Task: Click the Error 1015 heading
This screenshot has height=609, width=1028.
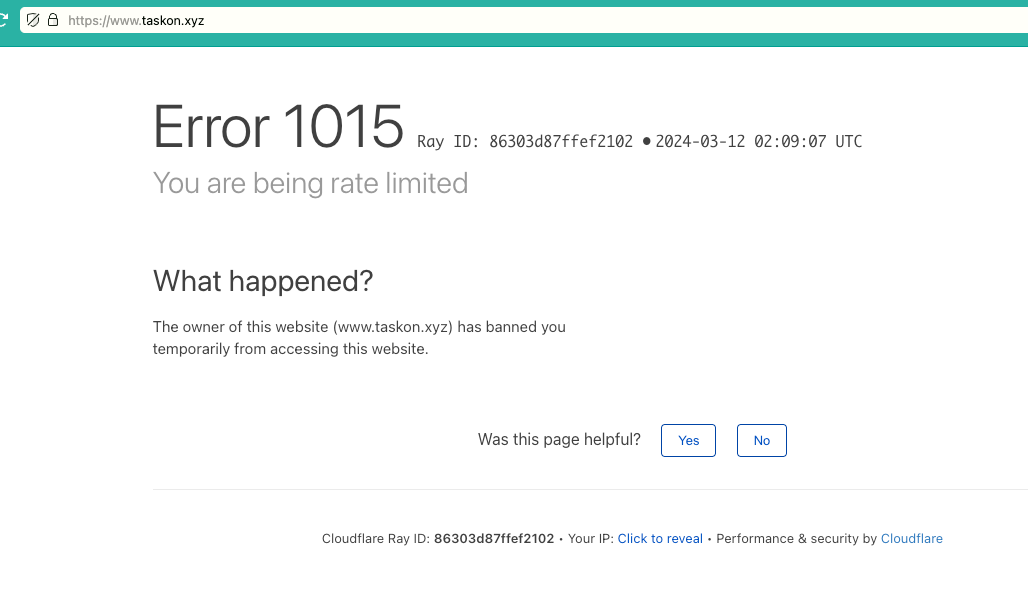Action: click(278, 128)
